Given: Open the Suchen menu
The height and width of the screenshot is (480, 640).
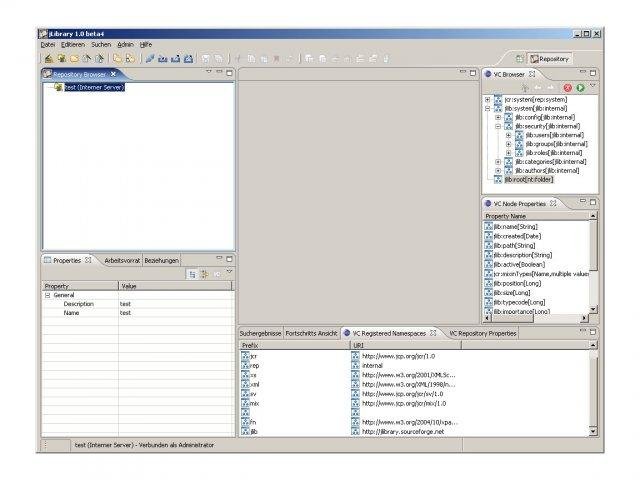Looking at the screenshot, I should [x=101, y=44].
